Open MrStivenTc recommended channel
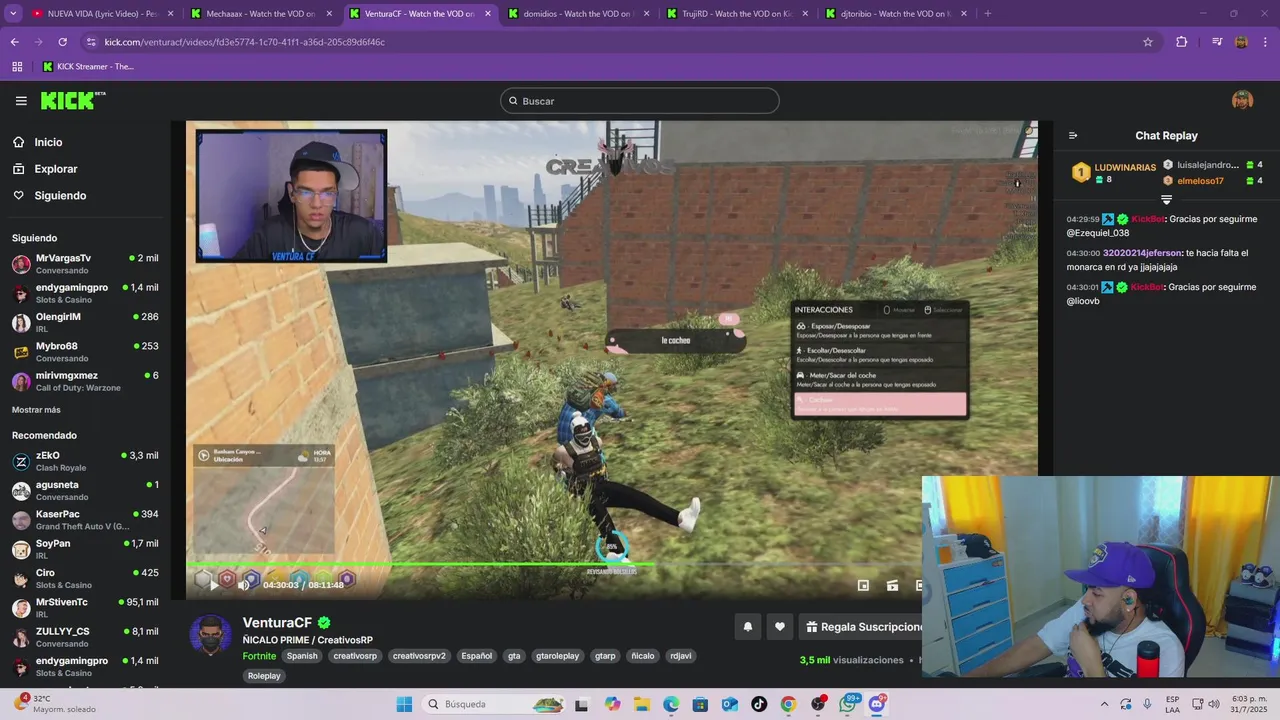The image size is (1280, 720). [x=85, y=608]
